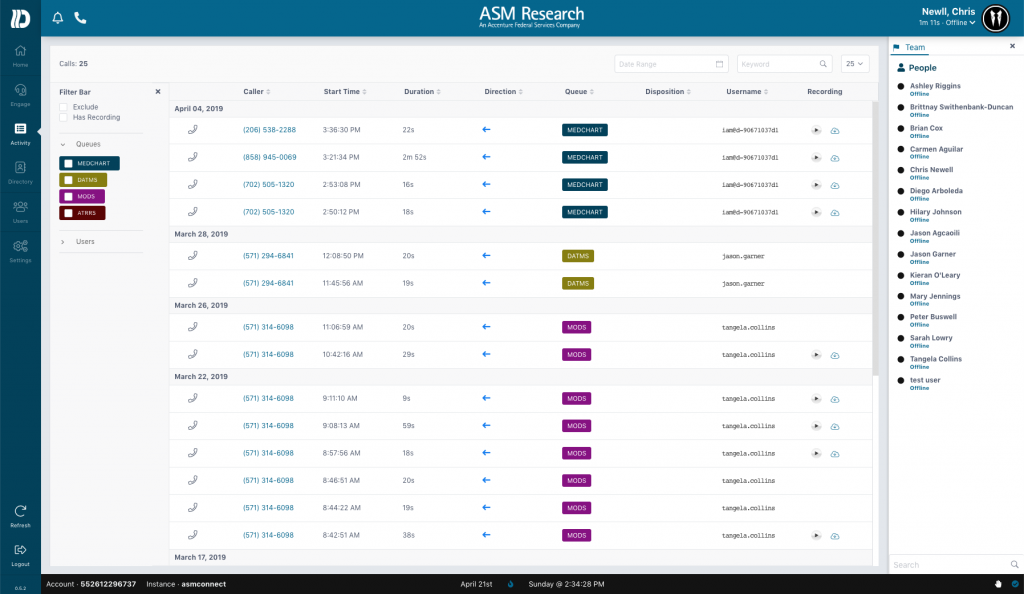
Task: Select Ashley Riggins in People list
Action: (935, 86)
